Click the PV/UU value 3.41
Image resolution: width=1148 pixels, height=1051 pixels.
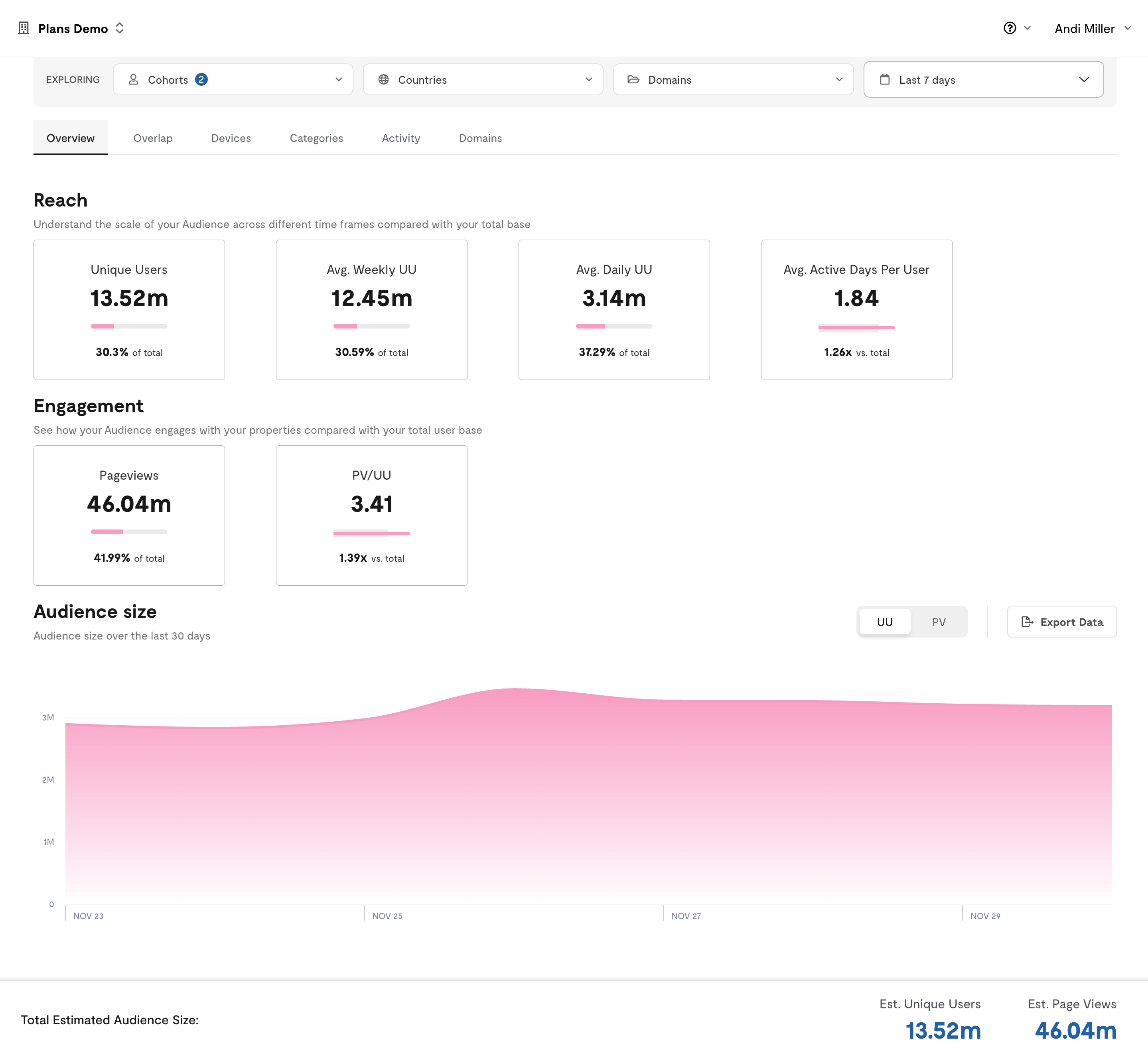(x=372, y=504)
